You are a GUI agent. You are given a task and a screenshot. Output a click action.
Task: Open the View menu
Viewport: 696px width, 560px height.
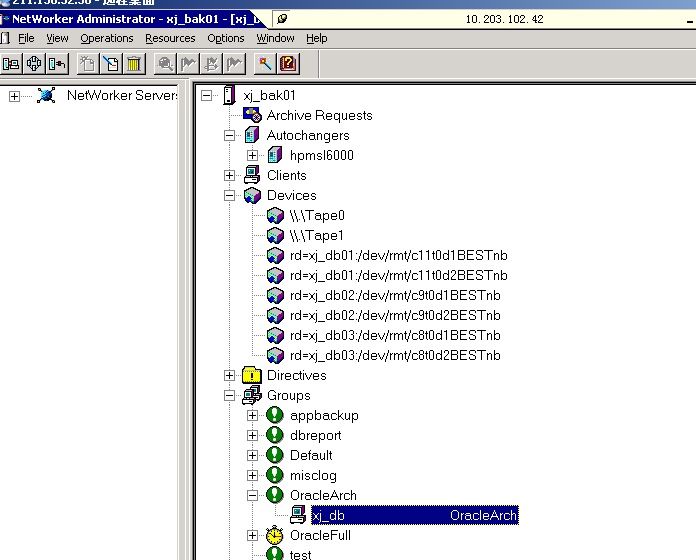57,39
